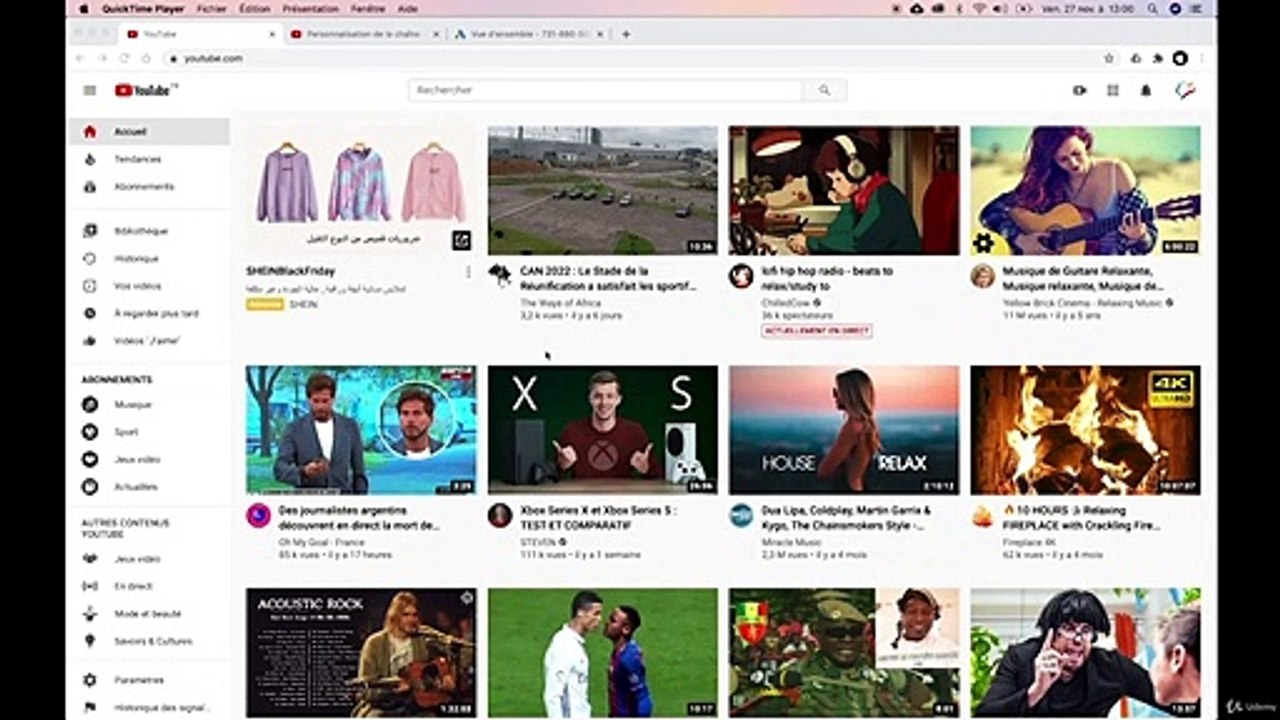Open the macOS Wi-Fi status icon
The width and height of the screenshot is (1280, 720).
coord(979,8)
